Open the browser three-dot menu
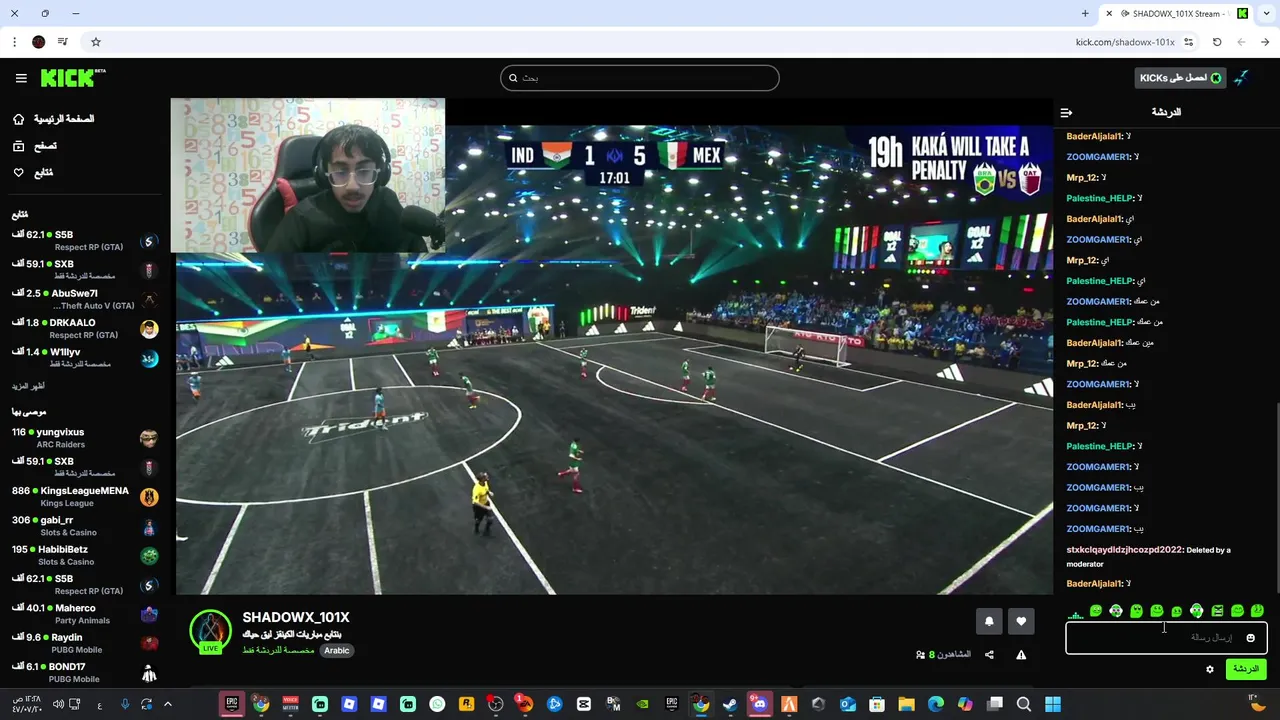The image size is (1280, 720). [14, 42]
